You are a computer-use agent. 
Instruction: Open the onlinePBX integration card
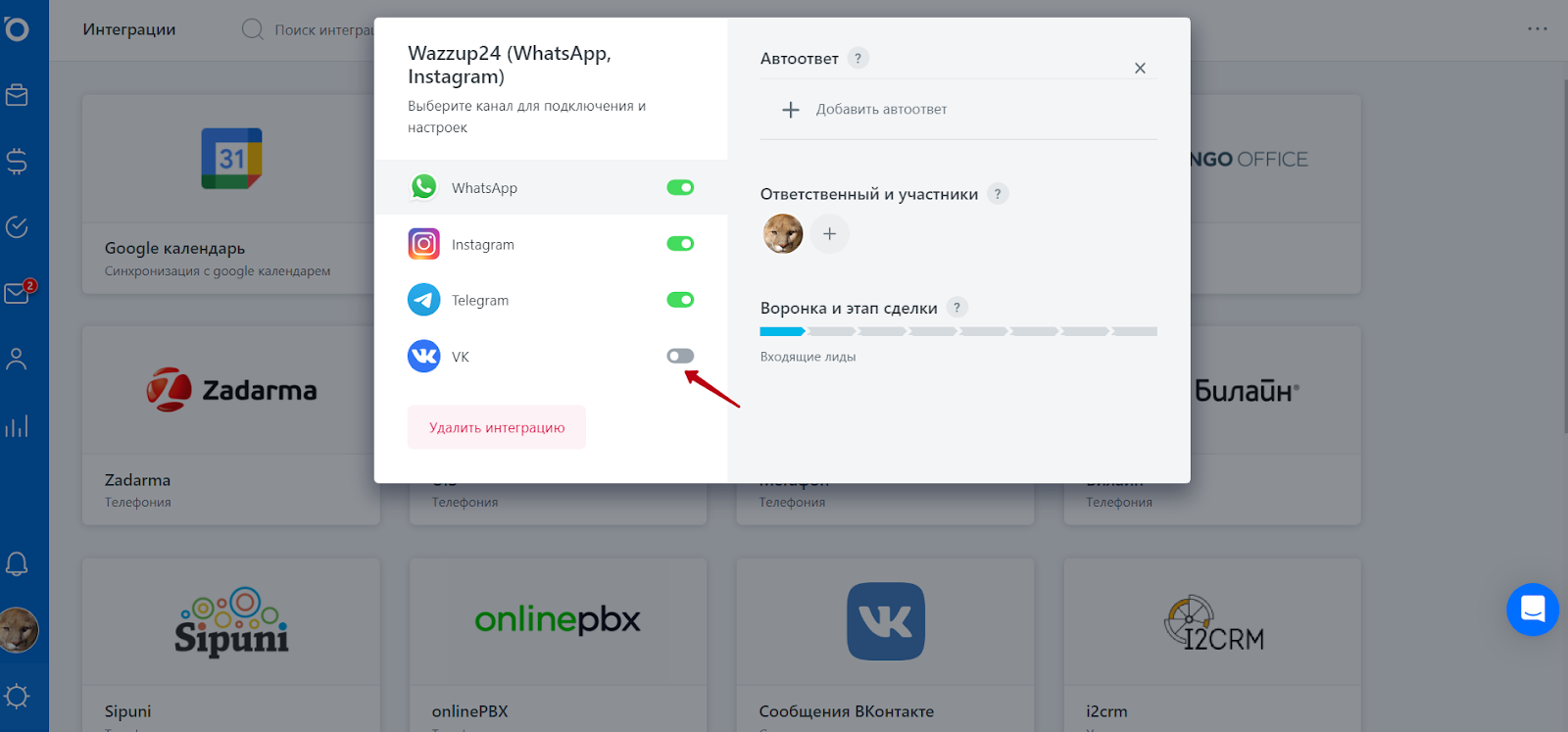coord(558,645)
